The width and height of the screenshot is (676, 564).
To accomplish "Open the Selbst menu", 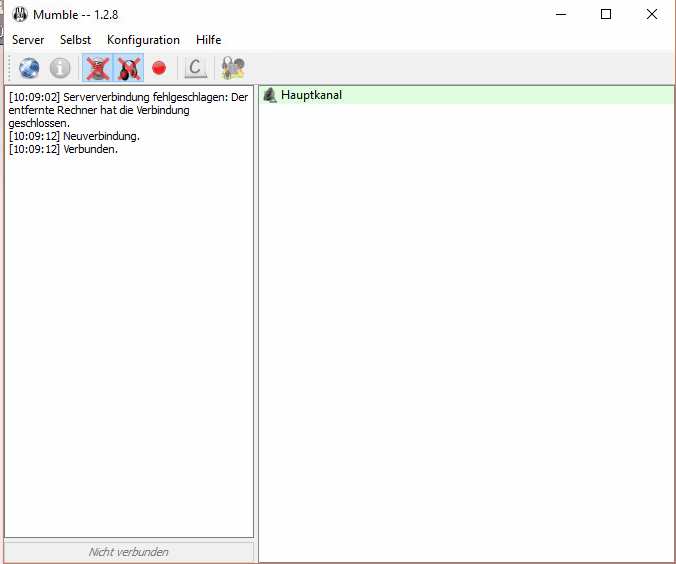I will pos(75,40).
